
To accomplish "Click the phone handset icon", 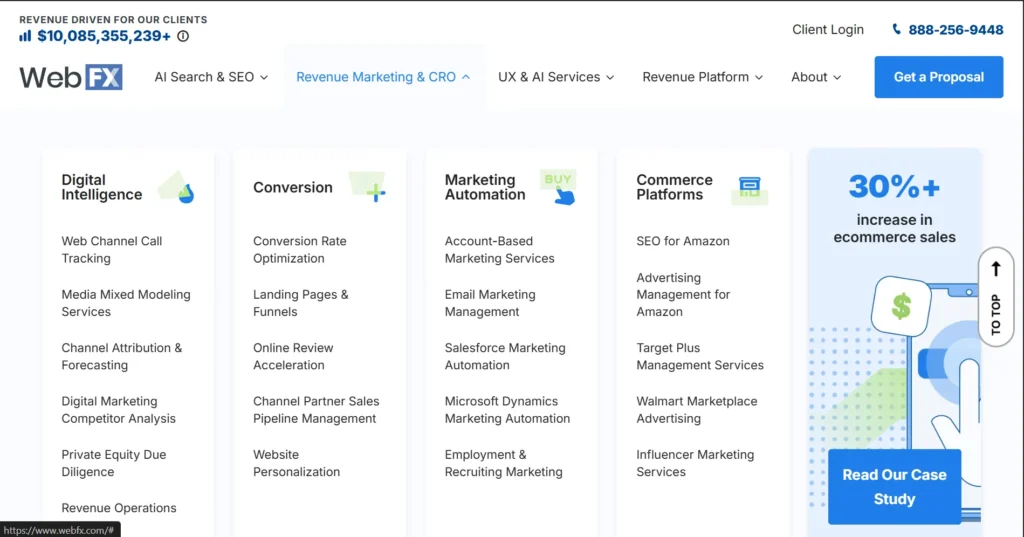I will click(x=897, y=29).
